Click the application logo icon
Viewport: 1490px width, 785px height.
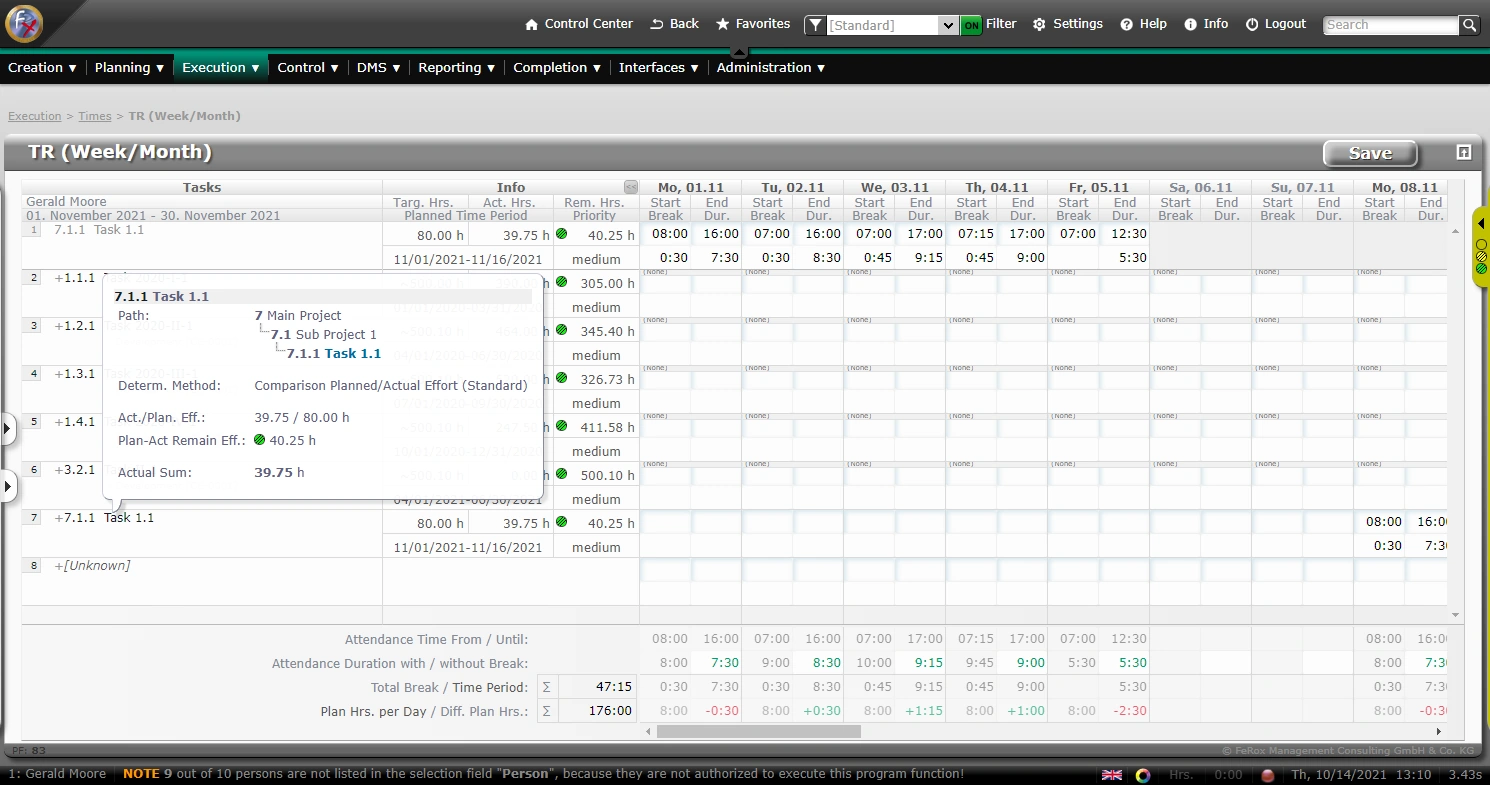[24, 24]
